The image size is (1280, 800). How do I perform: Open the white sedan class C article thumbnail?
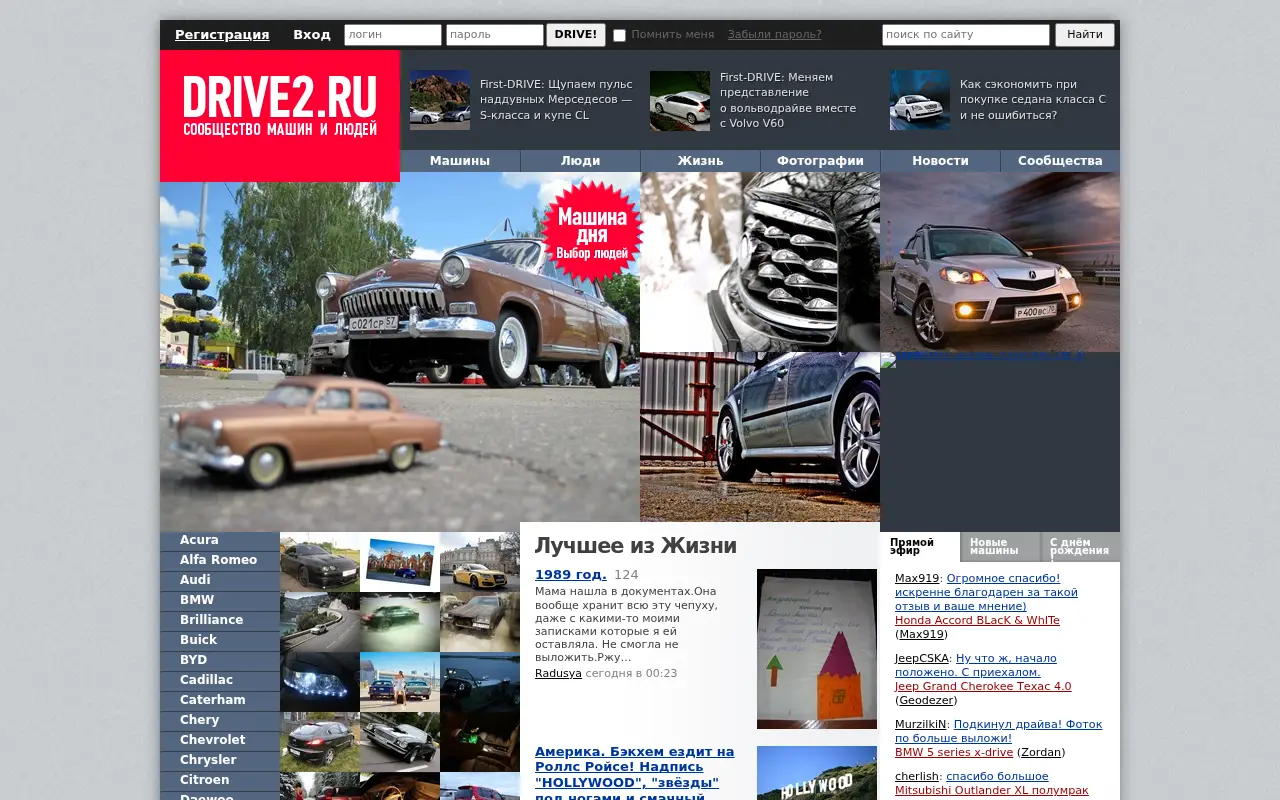click(x=920, y=100)
